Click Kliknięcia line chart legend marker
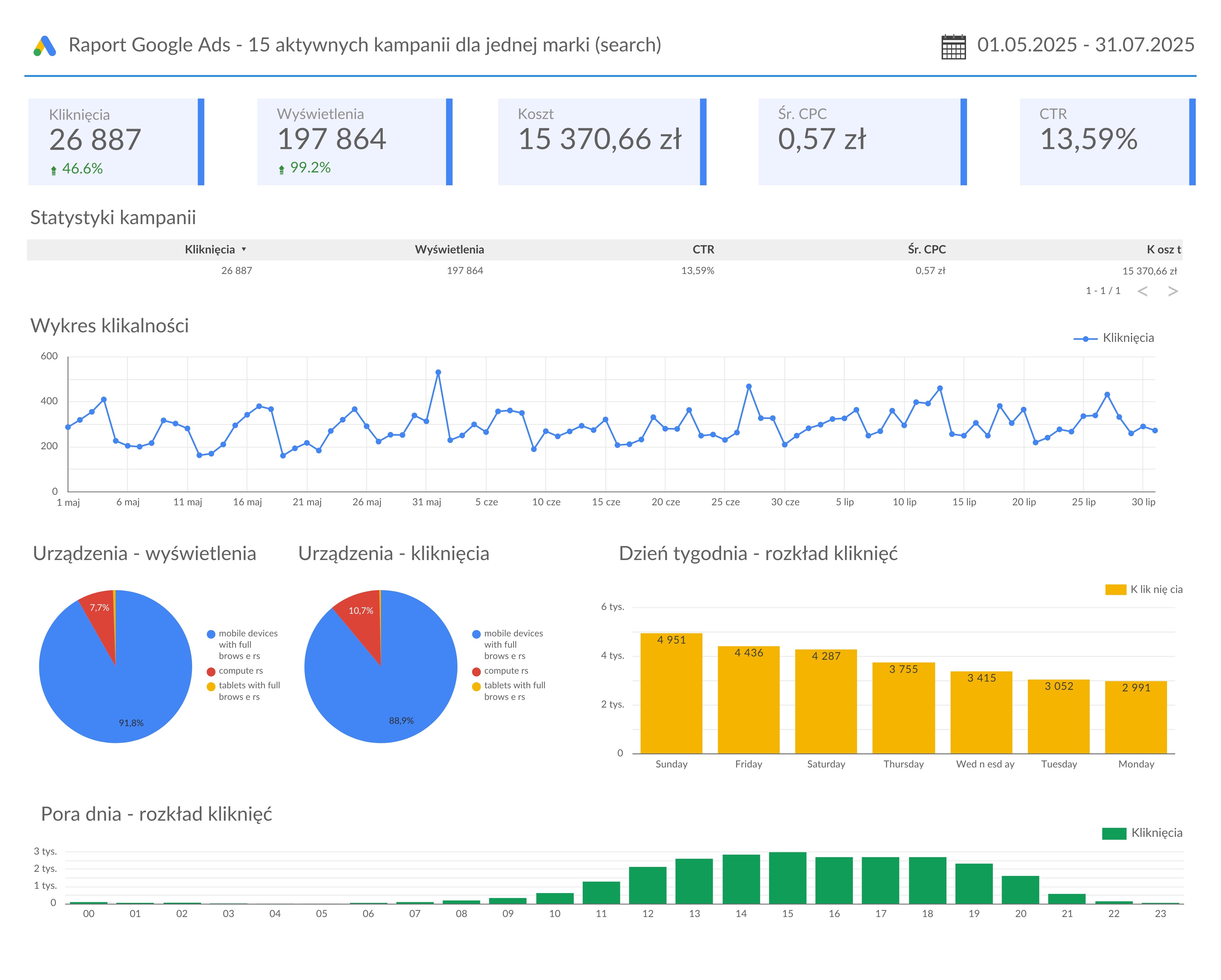Screen dimensions: 1221x980 point(1085,338)
